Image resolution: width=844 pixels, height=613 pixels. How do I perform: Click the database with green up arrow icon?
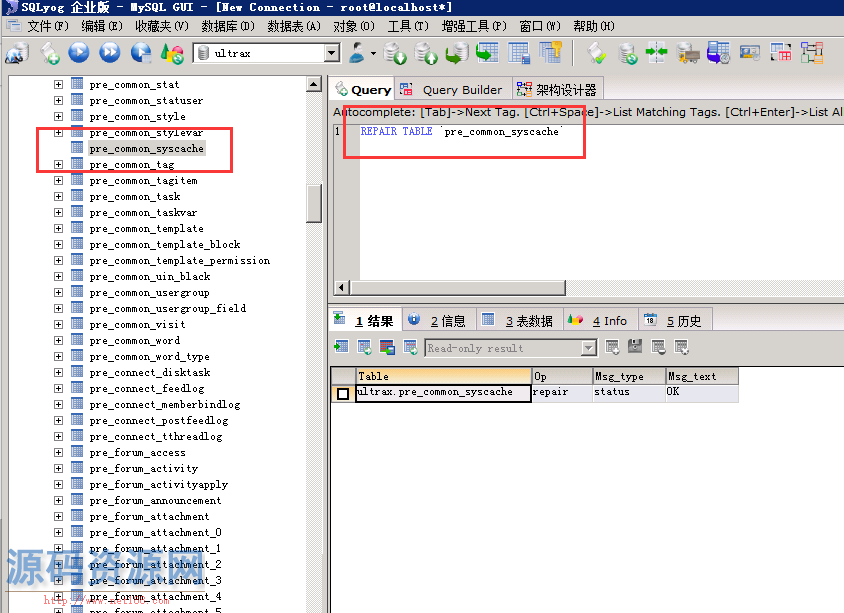[426, 53]
